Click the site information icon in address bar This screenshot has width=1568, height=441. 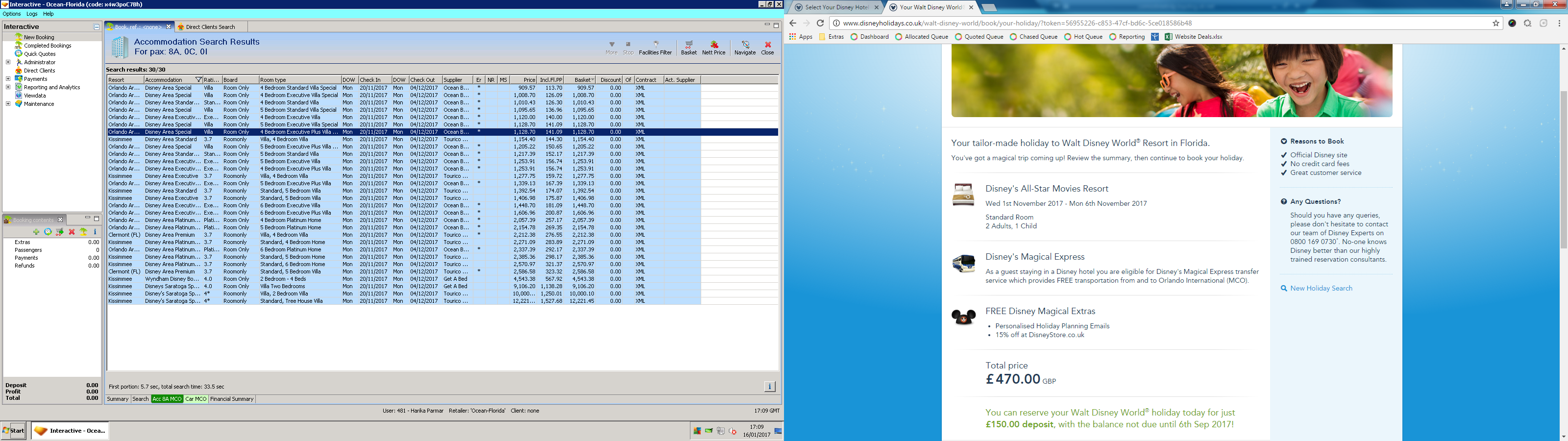click(x=836, y=23)
